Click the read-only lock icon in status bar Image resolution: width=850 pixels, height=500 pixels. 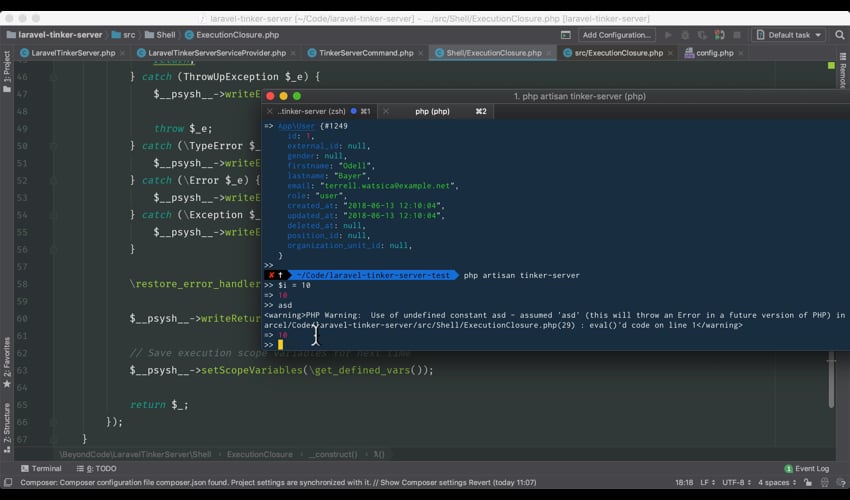pyautogui.click(x=808, y=482)
